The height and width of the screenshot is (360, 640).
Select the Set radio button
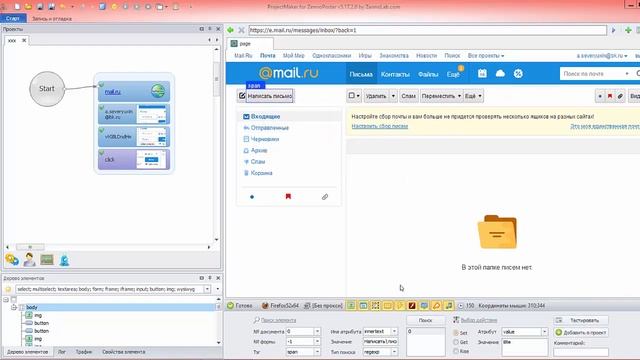pyautogui.click(x=456, y=333)
